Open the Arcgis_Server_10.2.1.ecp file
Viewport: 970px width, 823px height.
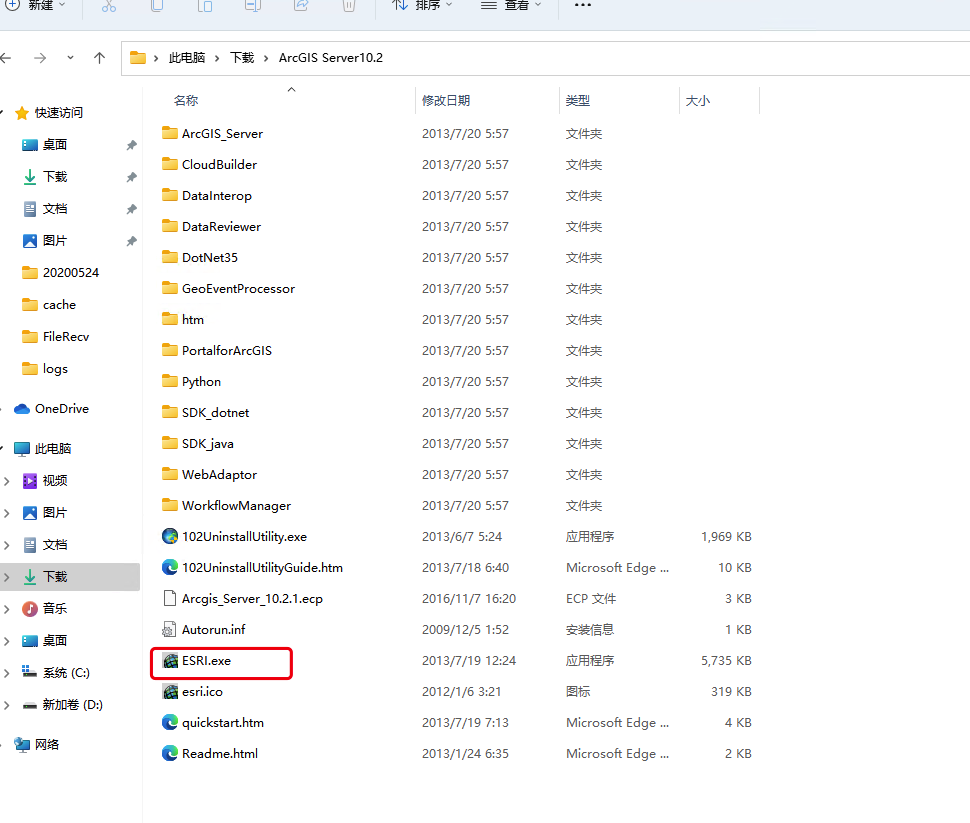pyautogui.click(x=251, y=599)
